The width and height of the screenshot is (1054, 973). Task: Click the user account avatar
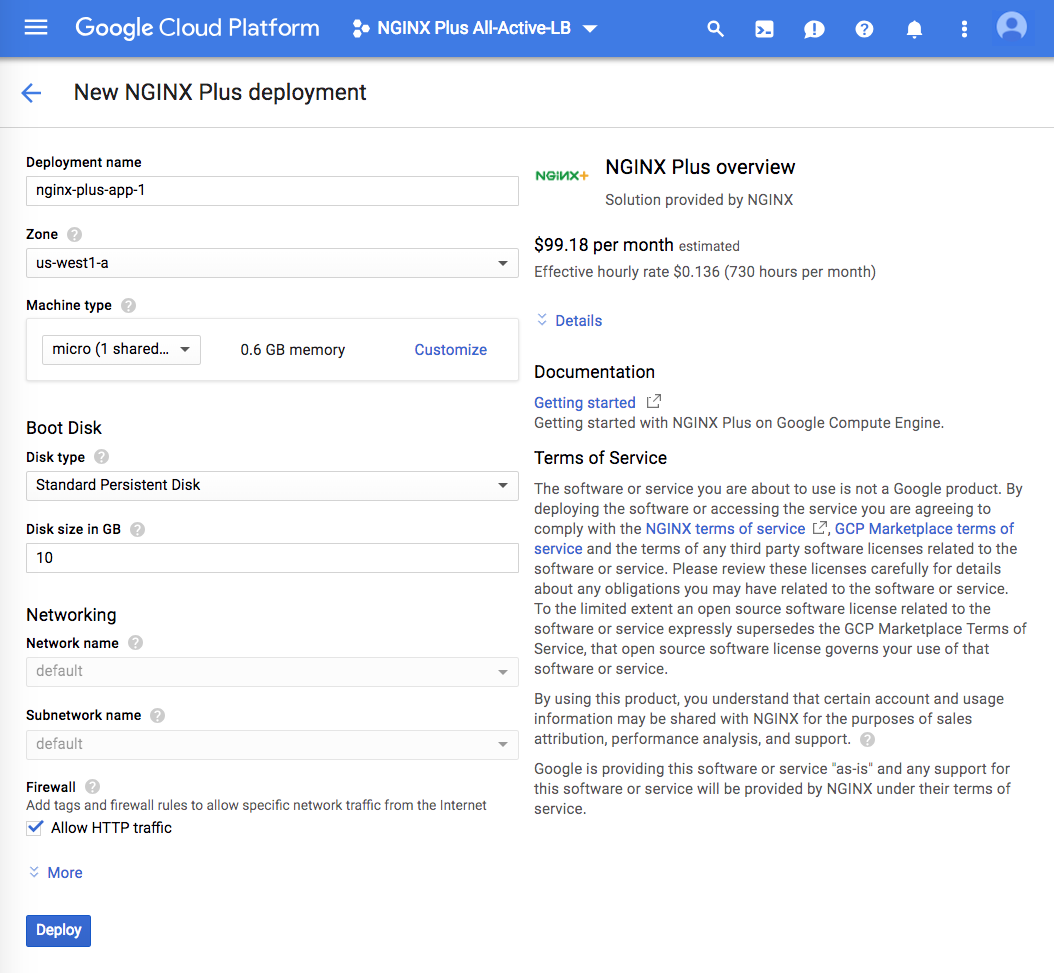[1012, 28]
